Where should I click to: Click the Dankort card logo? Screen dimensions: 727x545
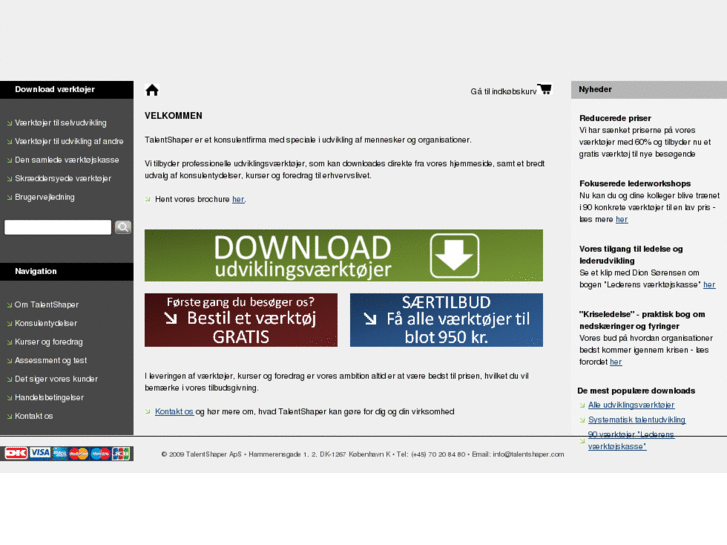click(16, 453)
